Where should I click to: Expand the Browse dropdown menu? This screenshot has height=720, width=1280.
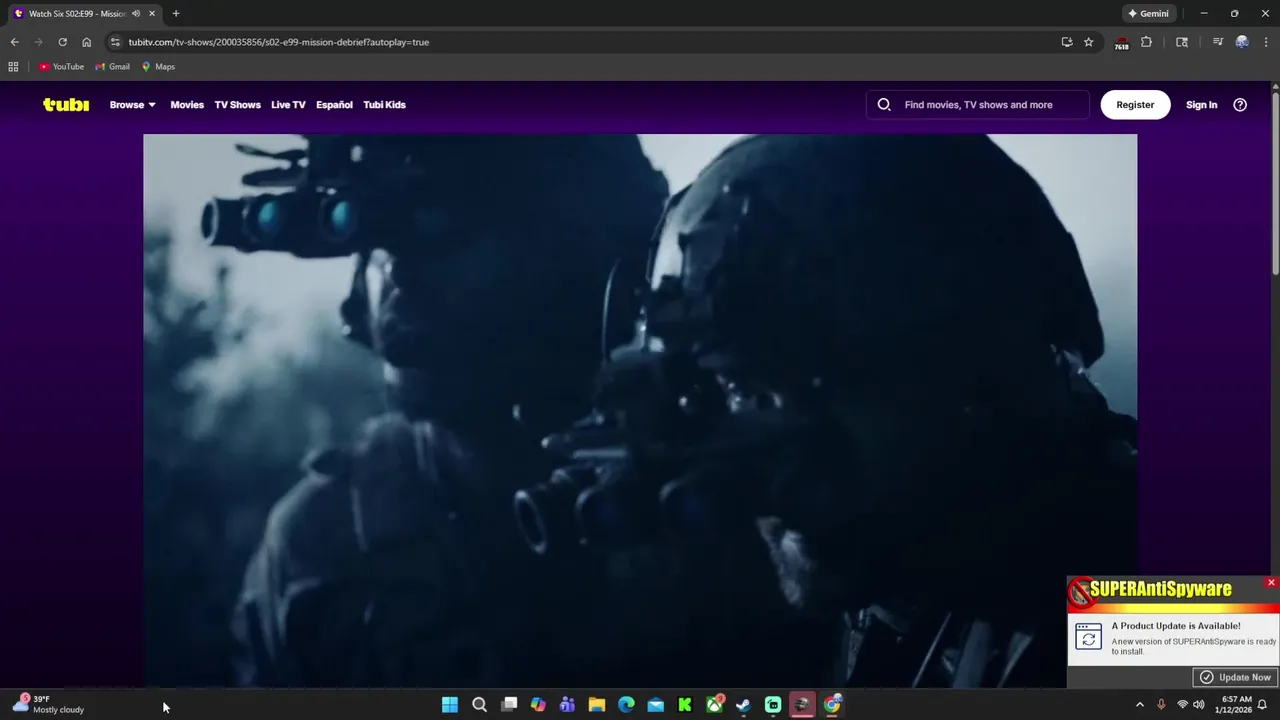pyautogui.click(x=132, y=105)
